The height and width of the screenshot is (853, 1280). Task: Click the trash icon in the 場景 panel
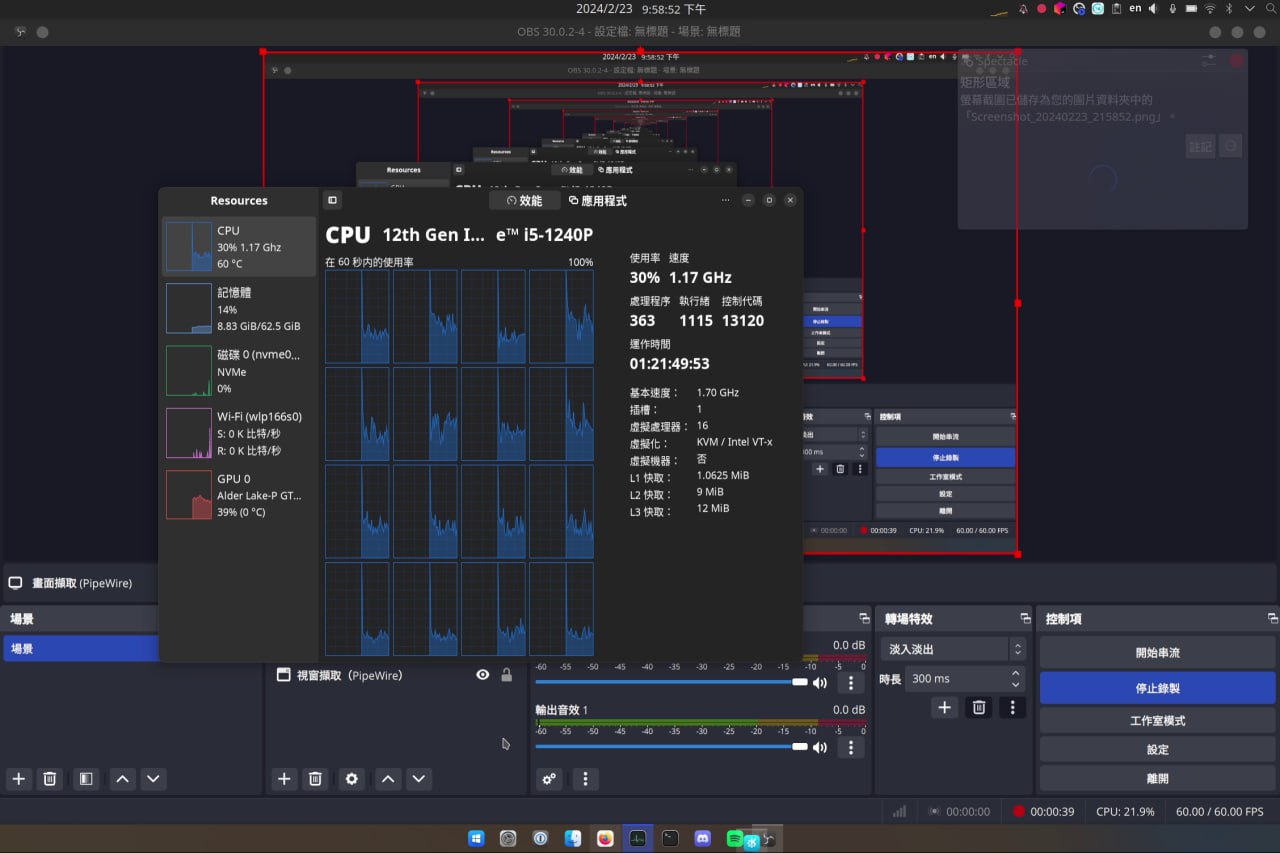pos(50,779)
